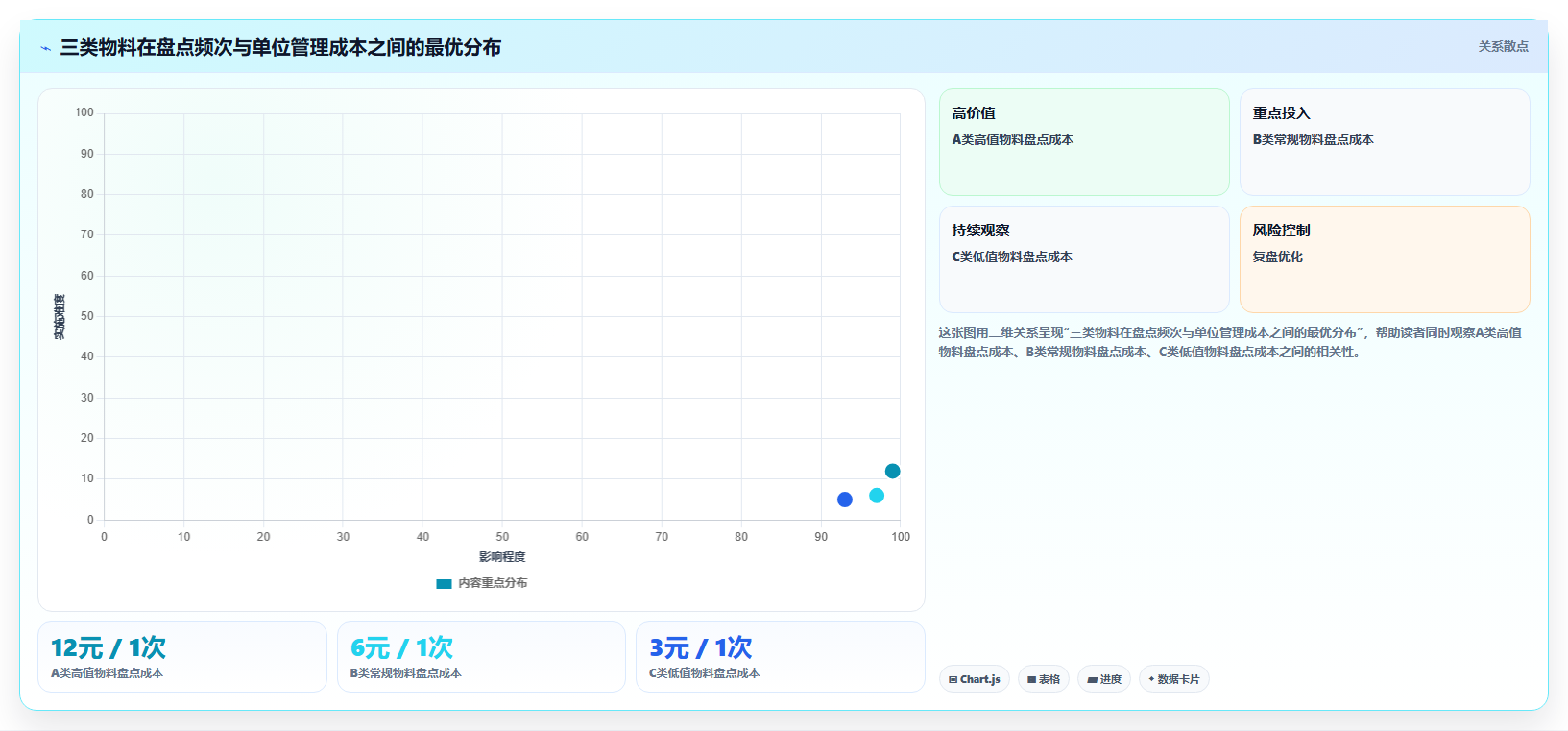
Task: Click the 关系散点 label in header
Action: click(x=1503, y=46)
